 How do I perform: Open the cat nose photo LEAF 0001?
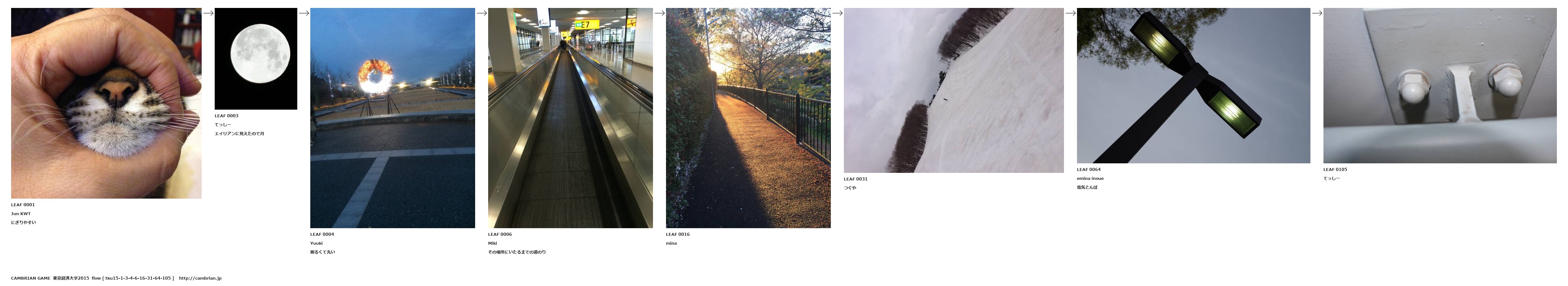tap(106, 103)
